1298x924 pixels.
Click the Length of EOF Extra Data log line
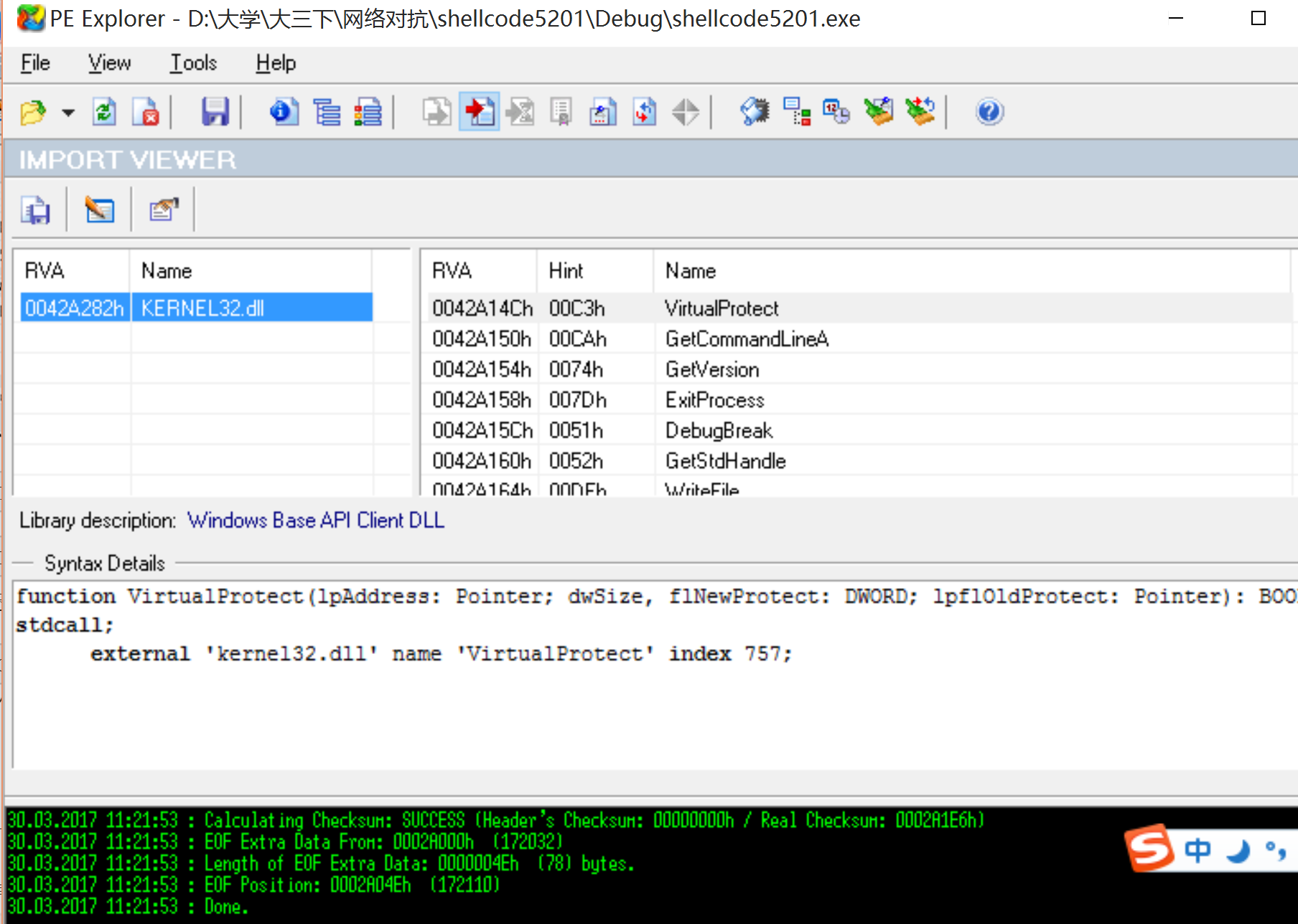click(321, 863)
